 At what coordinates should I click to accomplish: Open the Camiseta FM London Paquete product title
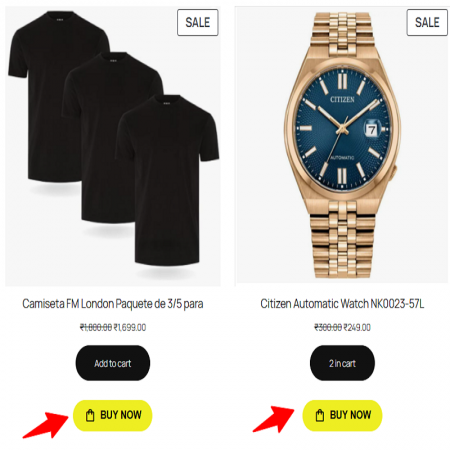point(113,304)
